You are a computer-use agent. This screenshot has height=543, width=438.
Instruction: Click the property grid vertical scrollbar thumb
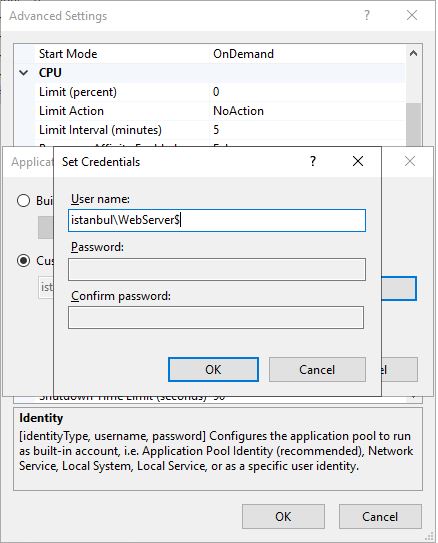pos(413,125)
